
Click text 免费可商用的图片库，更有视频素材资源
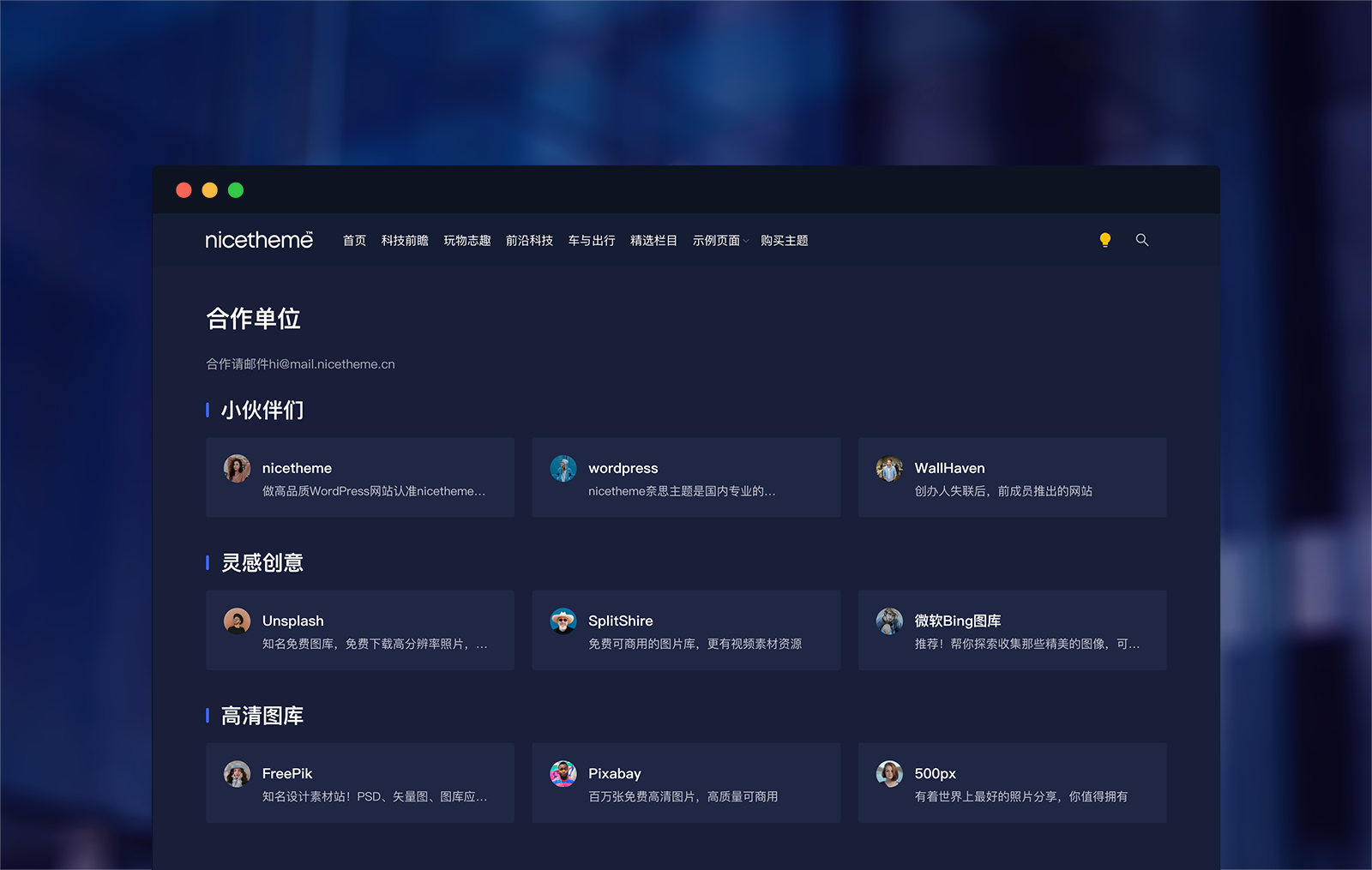point(695,644)
